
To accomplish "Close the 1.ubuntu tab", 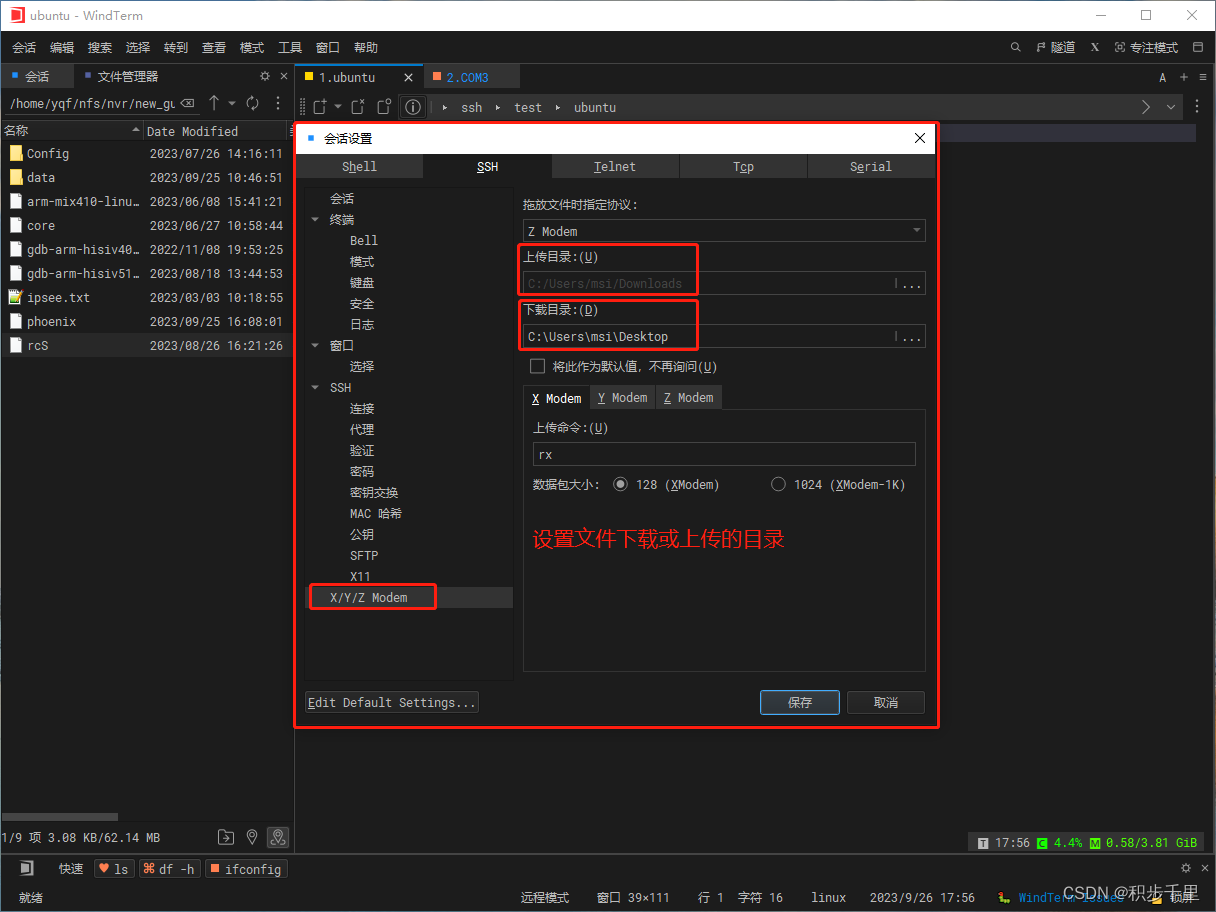I will click(x=408, y=77).
